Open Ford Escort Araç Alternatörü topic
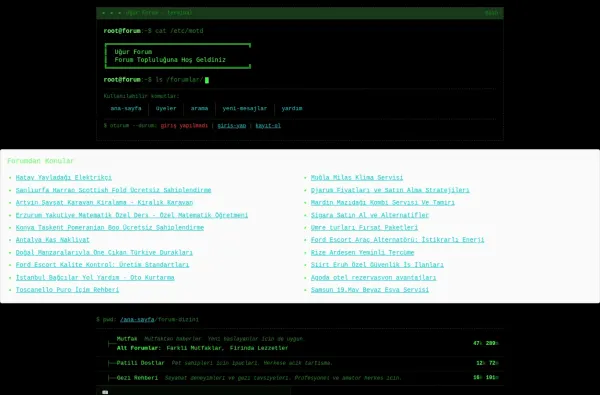The image size is (600, 395). coord(397,240)
